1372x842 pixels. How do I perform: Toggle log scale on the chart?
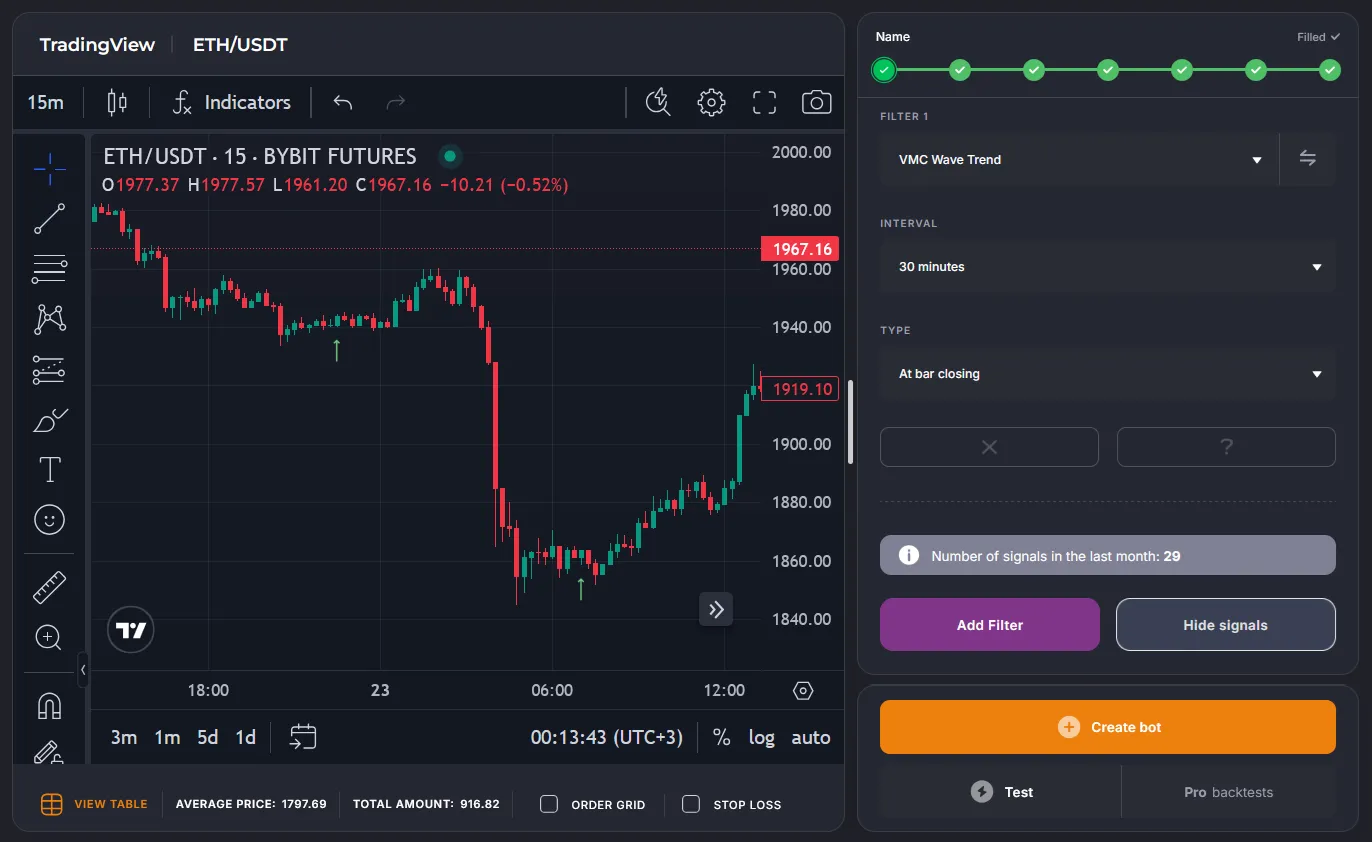tap(761, 737)
